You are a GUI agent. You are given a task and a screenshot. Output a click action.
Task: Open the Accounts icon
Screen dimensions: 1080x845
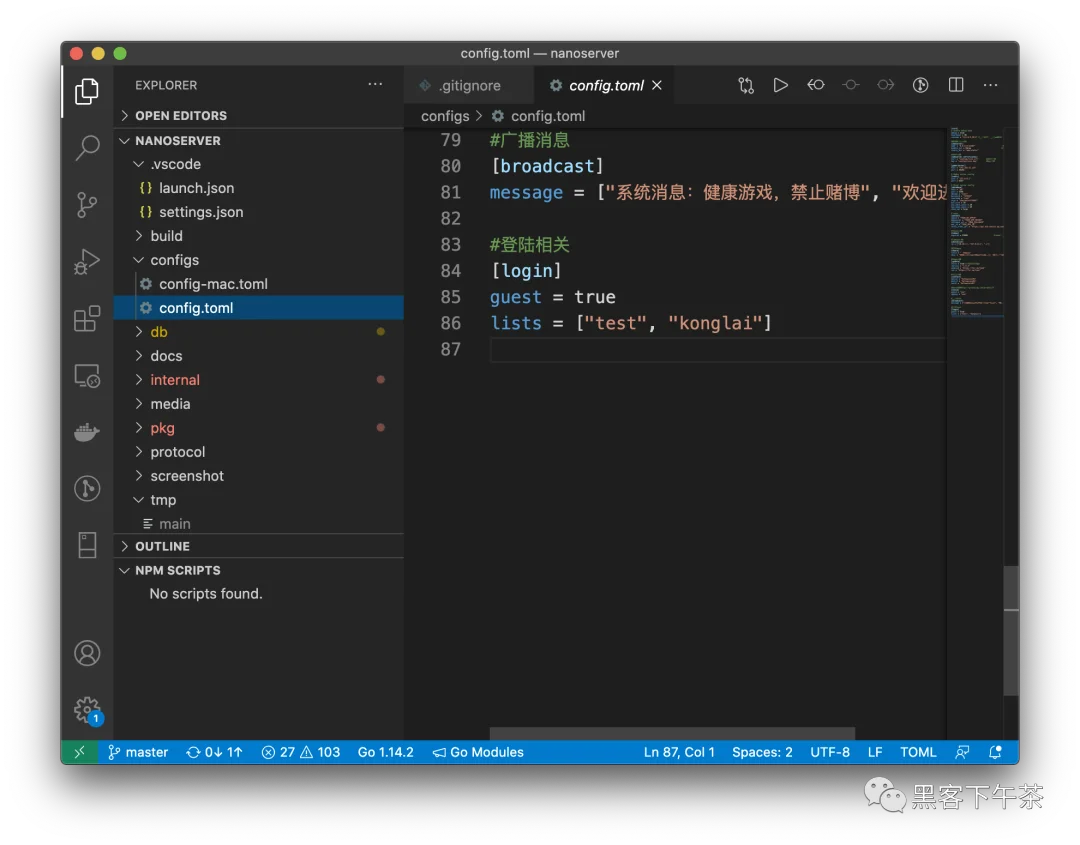coord(87,653)
